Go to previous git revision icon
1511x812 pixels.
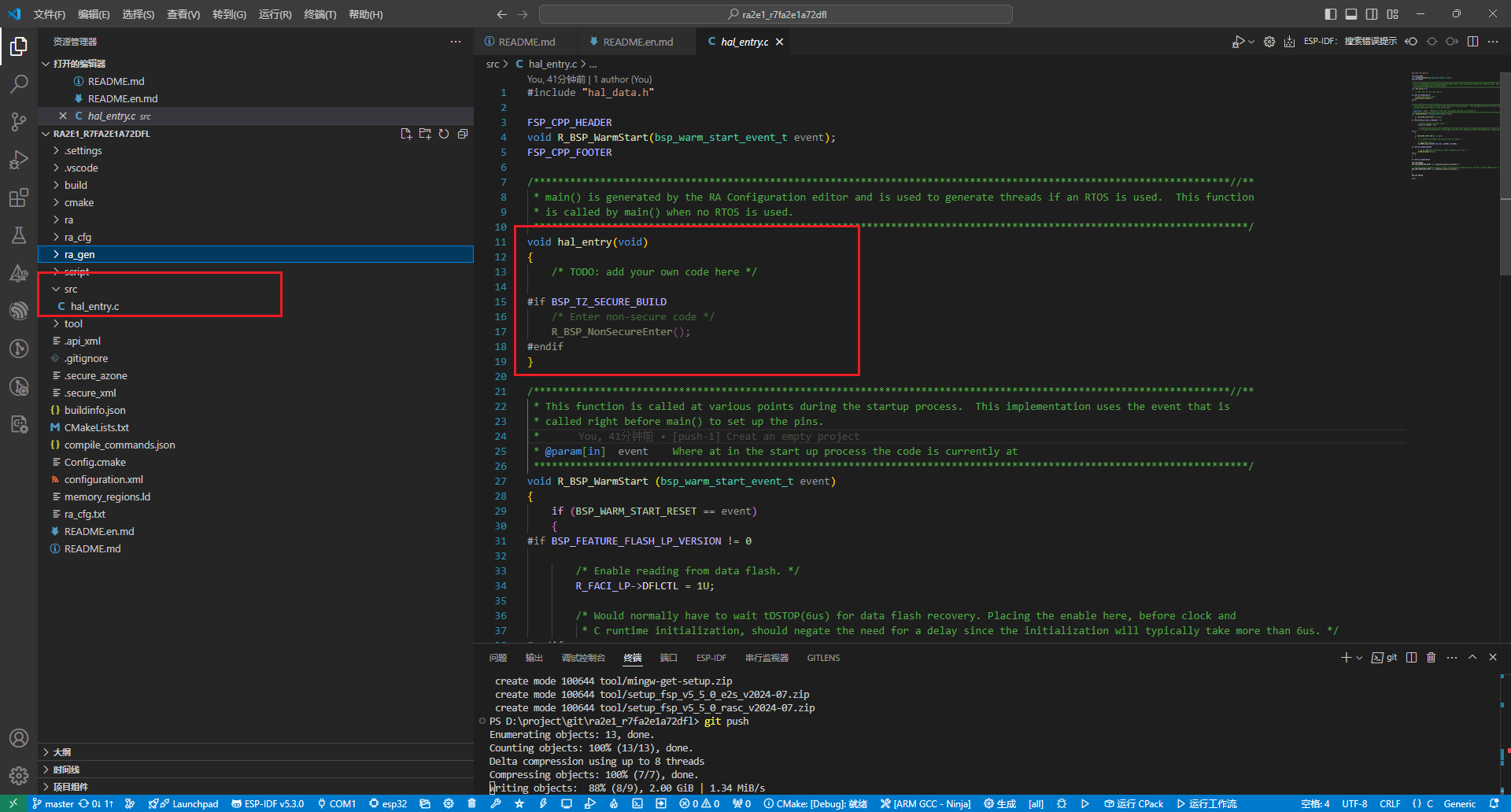(1412, 42)
